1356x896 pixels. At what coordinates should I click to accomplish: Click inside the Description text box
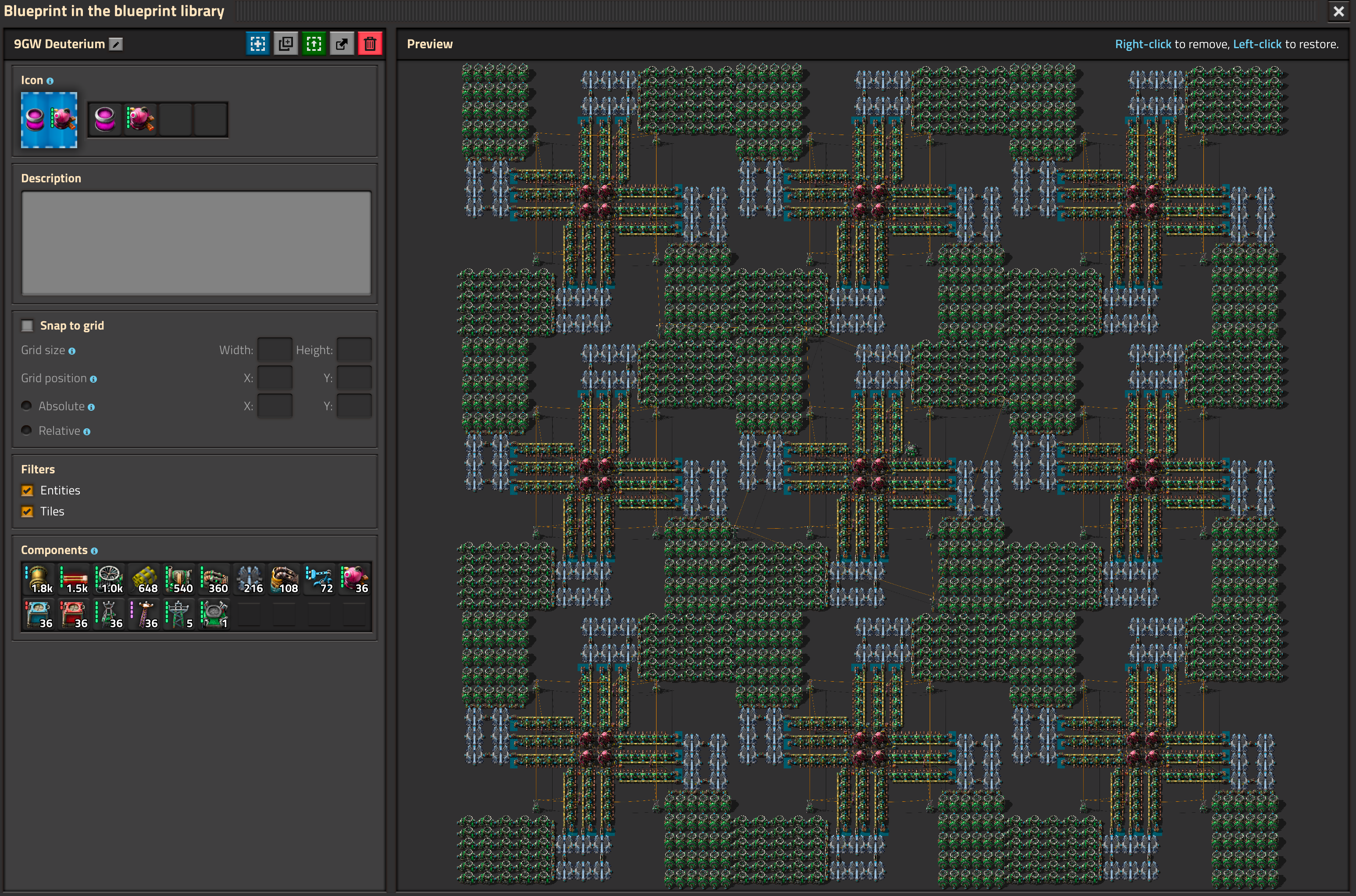196,243
